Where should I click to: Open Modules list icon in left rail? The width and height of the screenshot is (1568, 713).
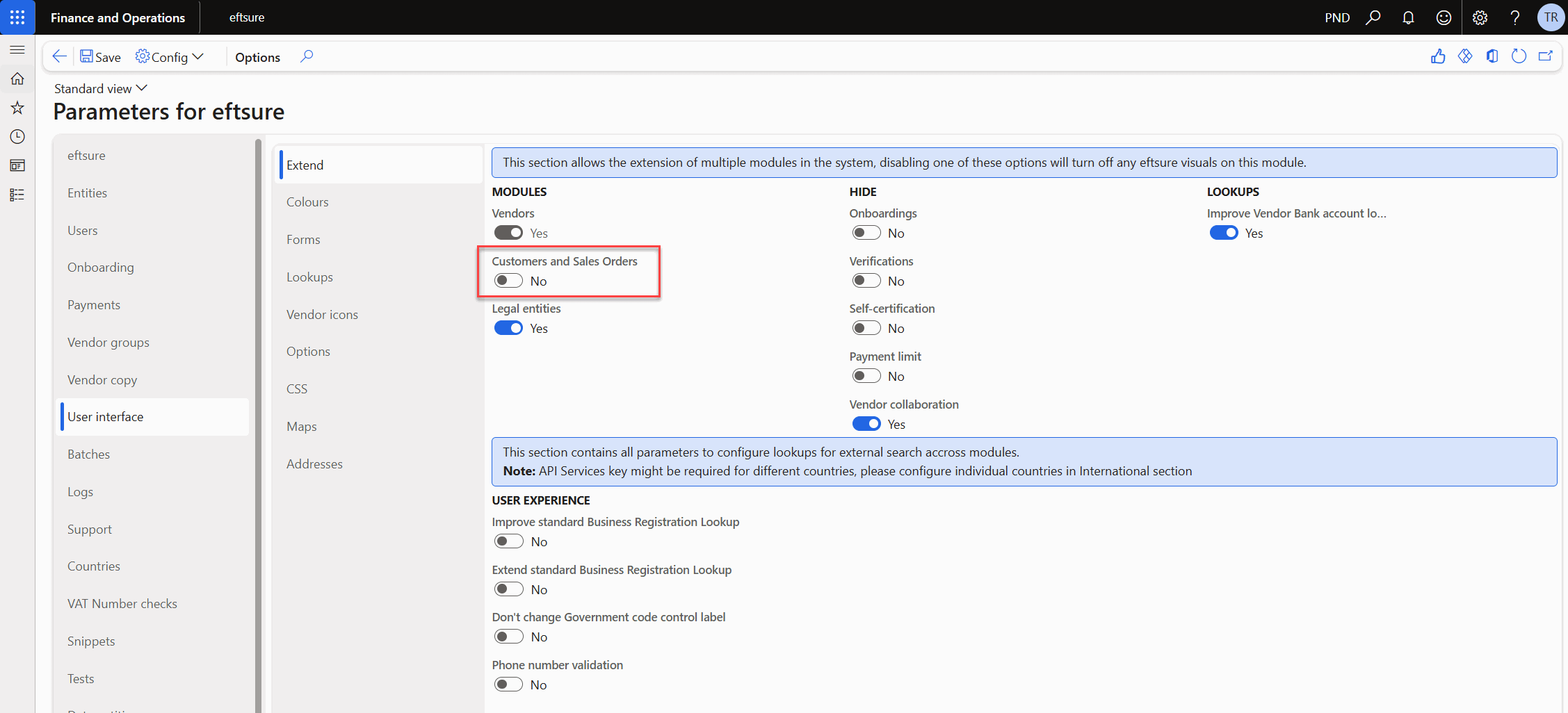point(17,195)
